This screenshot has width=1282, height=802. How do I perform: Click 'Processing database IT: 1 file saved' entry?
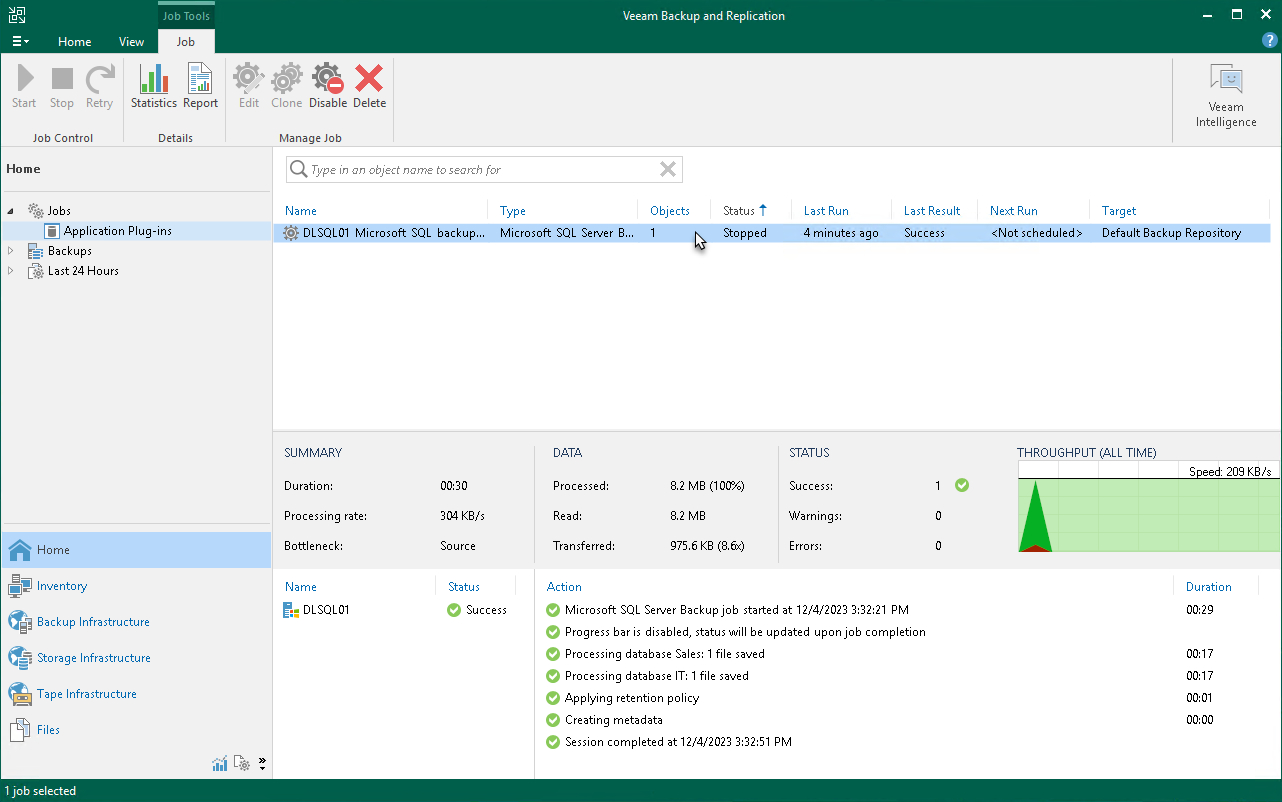pos(657,676)
